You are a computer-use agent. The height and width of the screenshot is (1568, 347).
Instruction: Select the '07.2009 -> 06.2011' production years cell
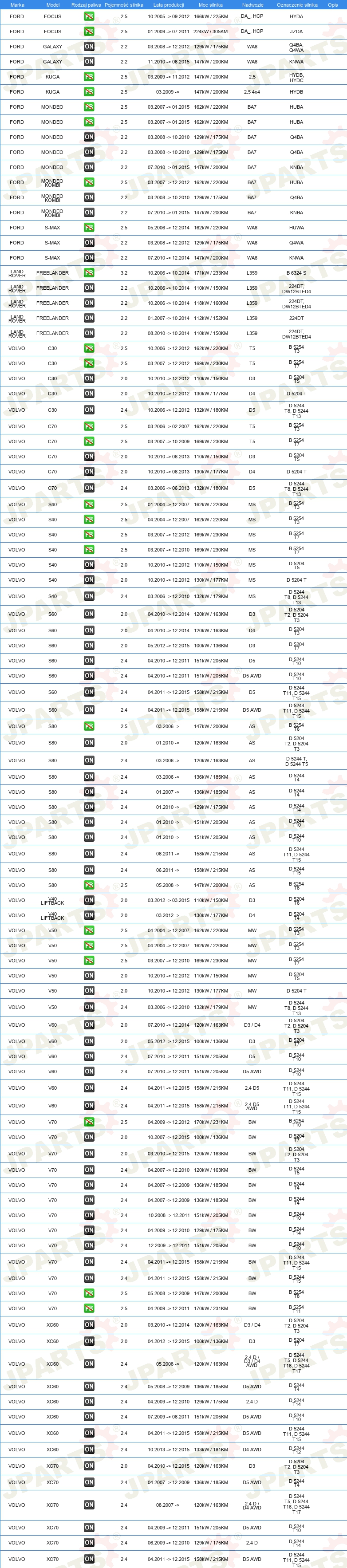click(x=168, y=1416)
